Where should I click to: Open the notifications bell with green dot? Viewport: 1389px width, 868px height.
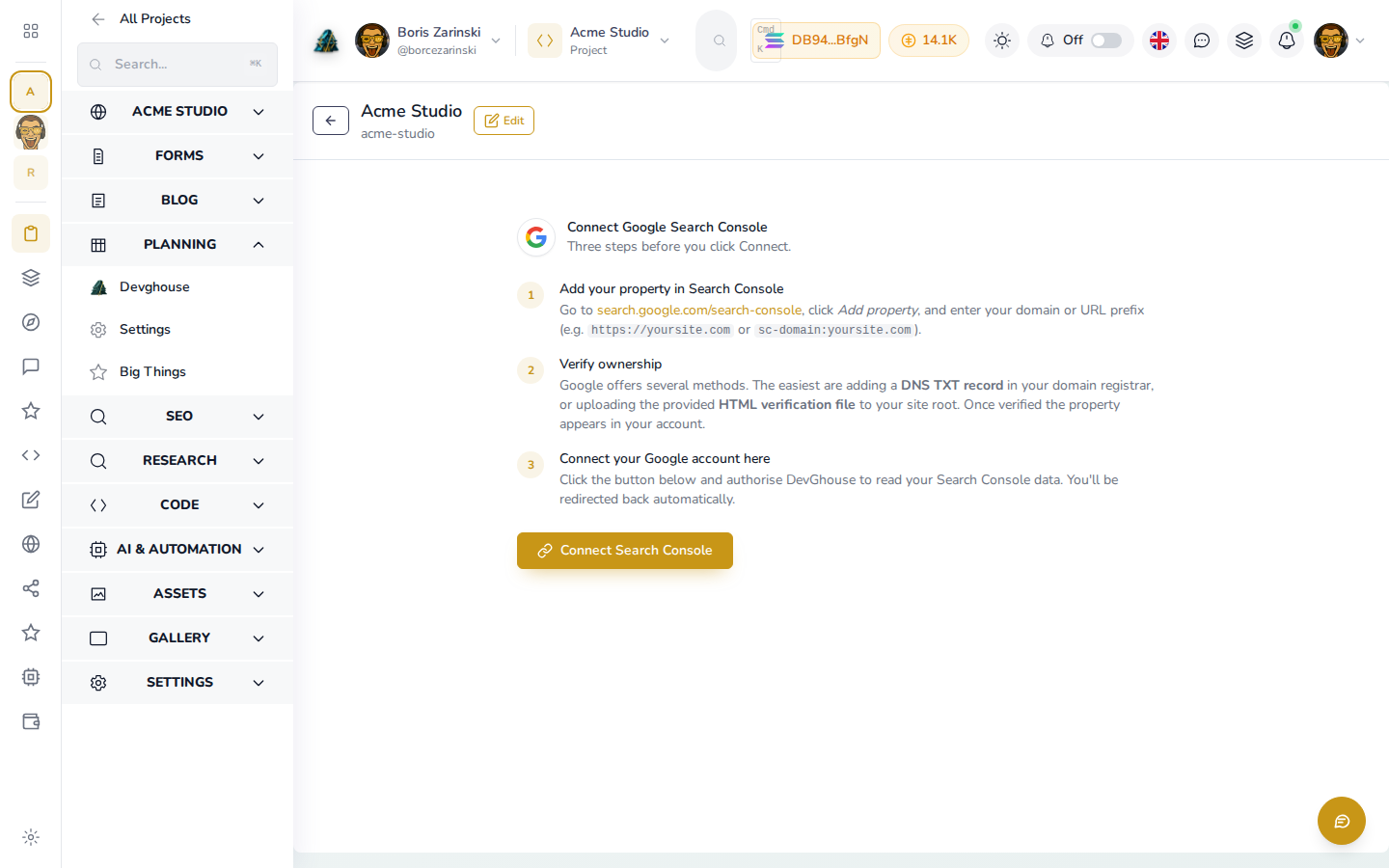pos(1287,41)
